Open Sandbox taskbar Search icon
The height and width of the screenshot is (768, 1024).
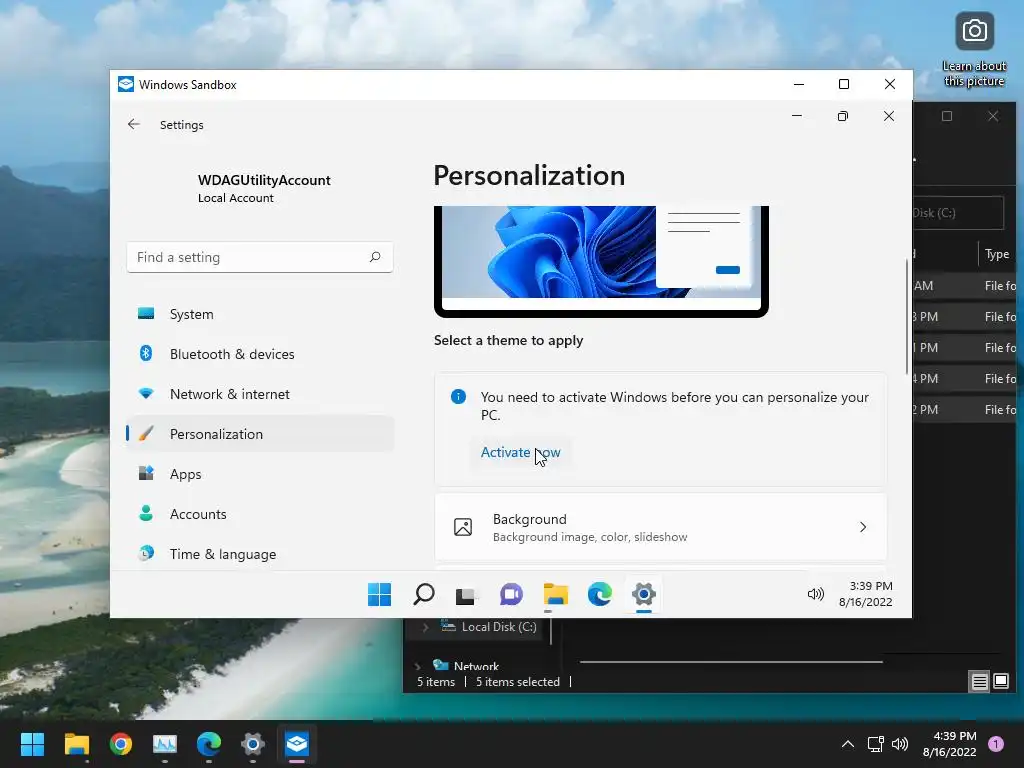pos(424,594)
